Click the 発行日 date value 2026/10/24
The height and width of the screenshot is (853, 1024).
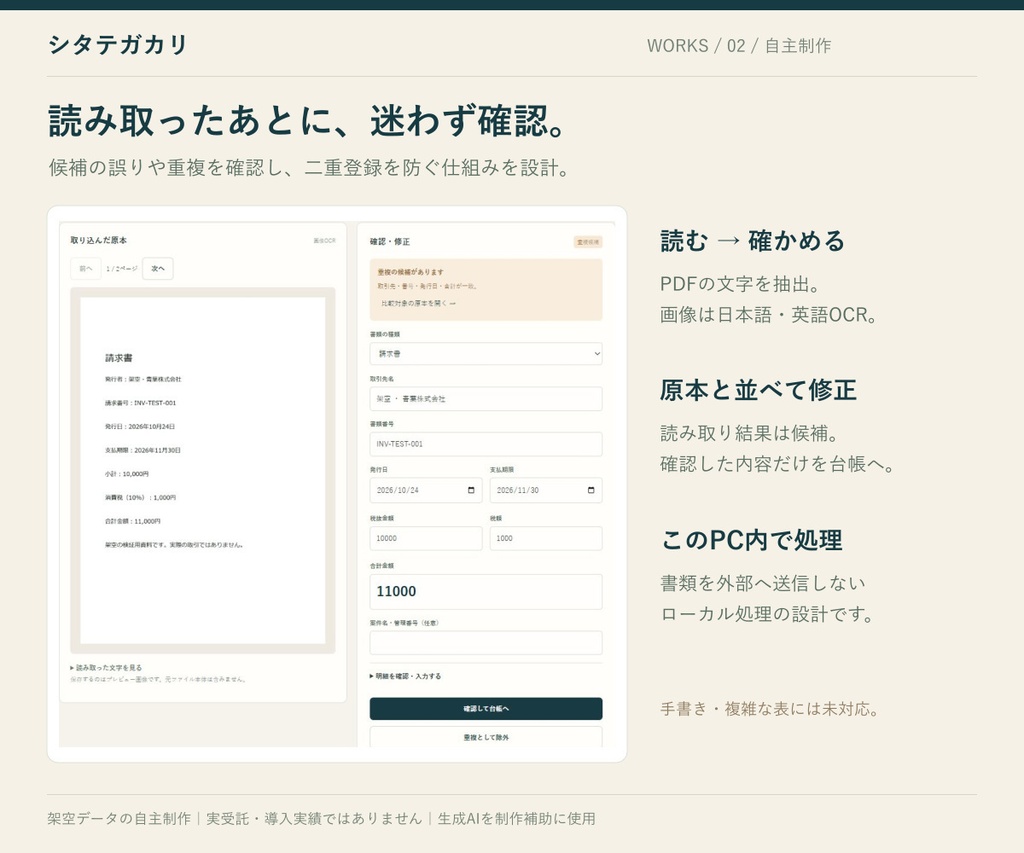pyautogui.click(x=398, y=490)
